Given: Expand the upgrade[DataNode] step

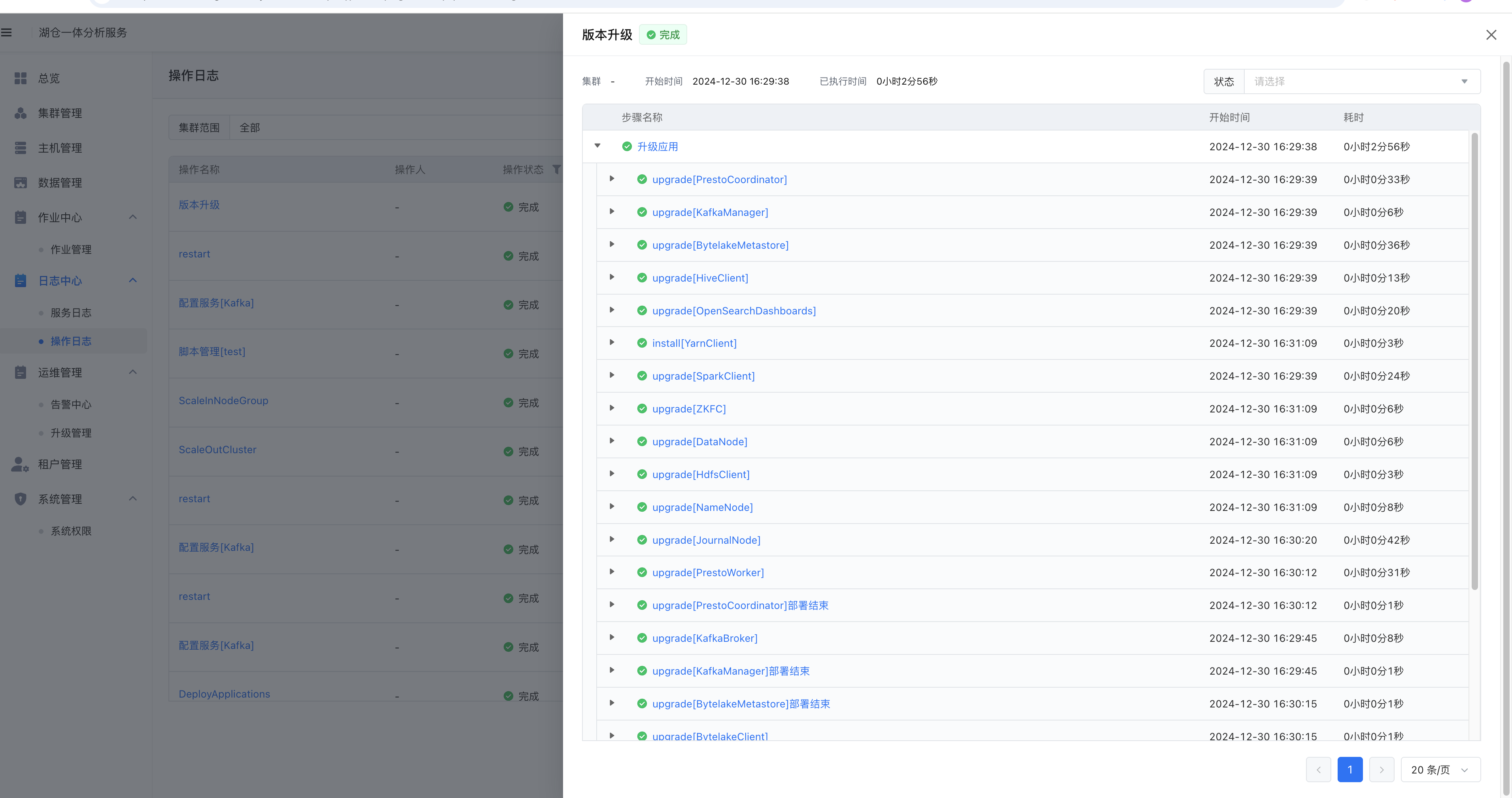Looking at the screenshot, I should [612, 441].
